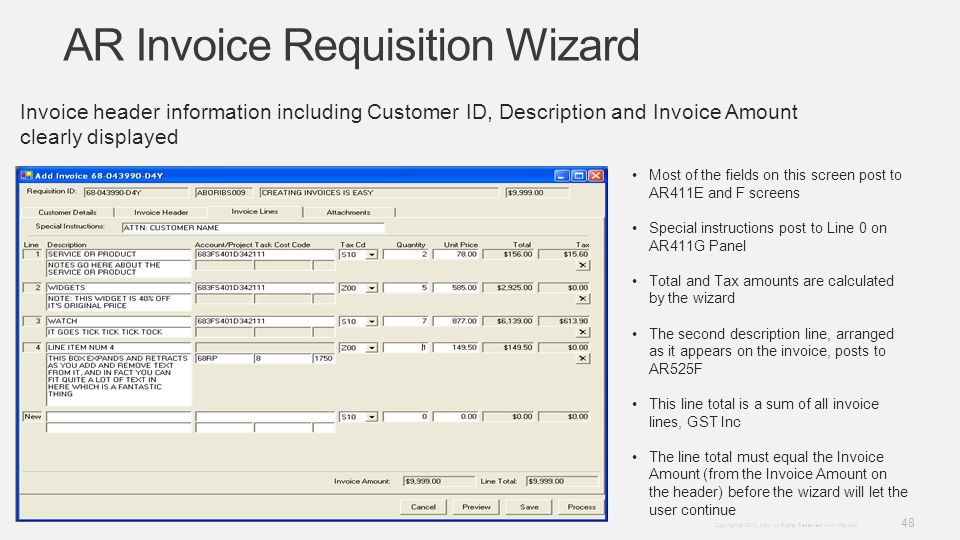Open Tax Cd dropdown for WIDGETS line
Screen dimensions: 960x540
[372, 288]
